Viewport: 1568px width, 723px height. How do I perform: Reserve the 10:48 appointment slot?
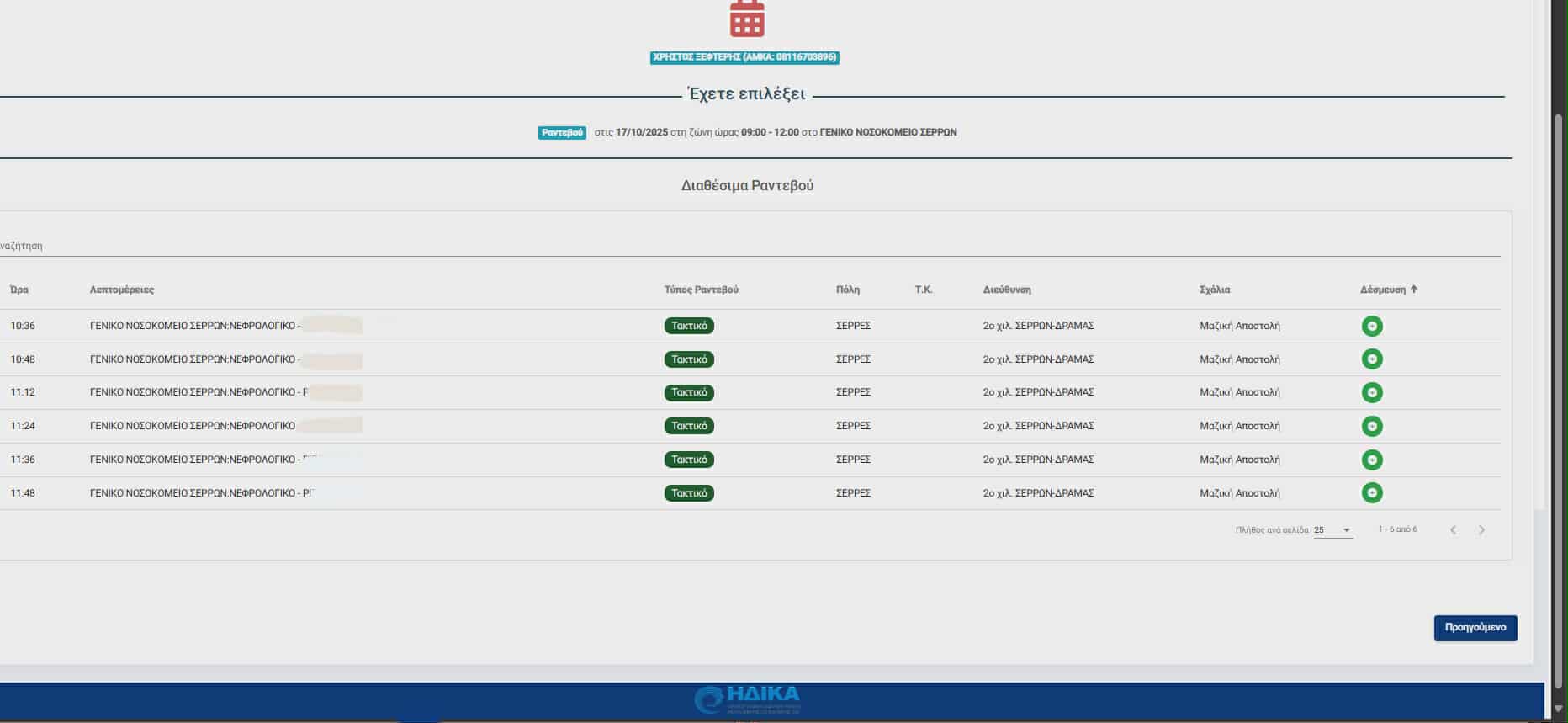pos(1371,359)
